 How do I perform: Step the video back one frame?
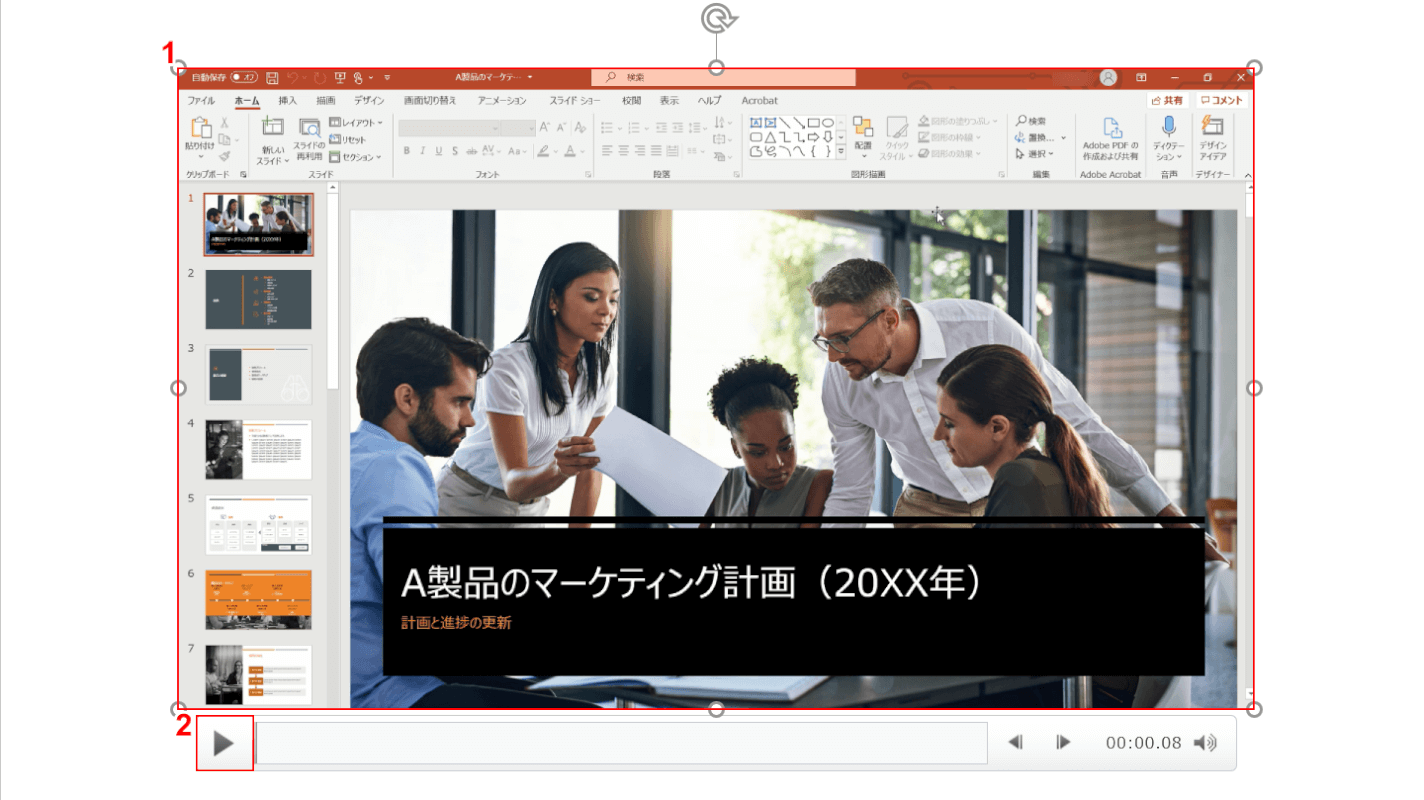tap(1015, 742)
